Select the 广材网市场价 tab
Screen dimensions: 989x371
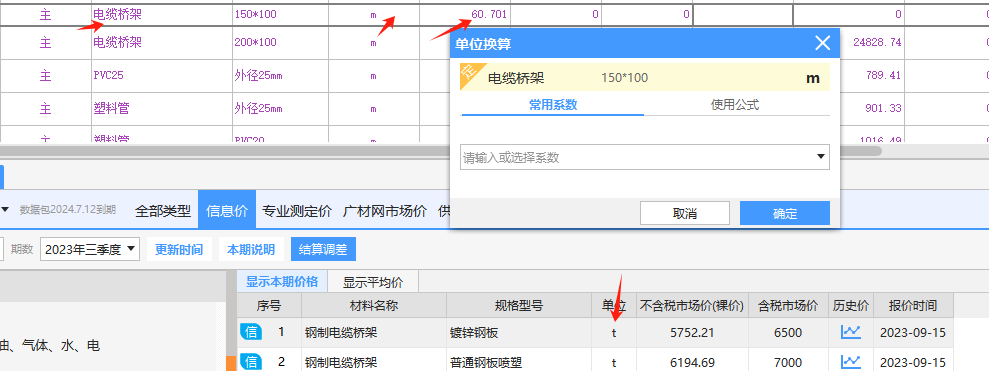[385, 211]
